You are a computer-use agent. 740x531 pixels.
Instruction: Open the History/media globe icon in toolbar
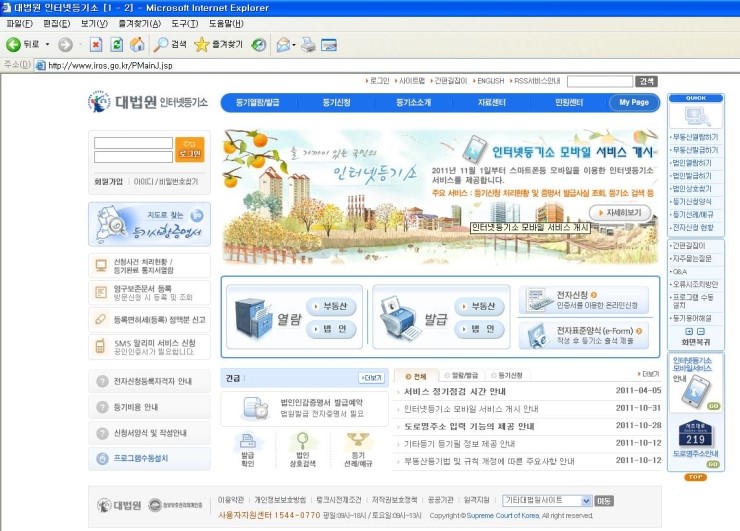259,45
